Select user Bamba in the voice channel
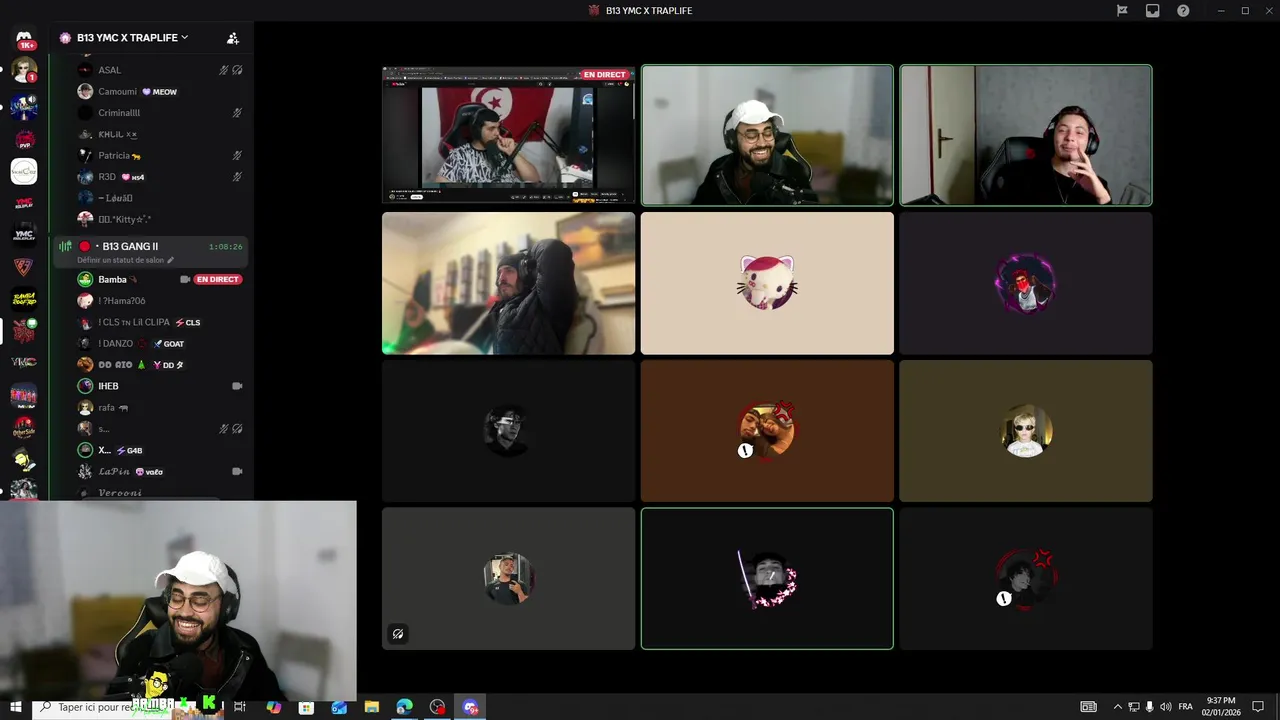 (x=112, y=279)
